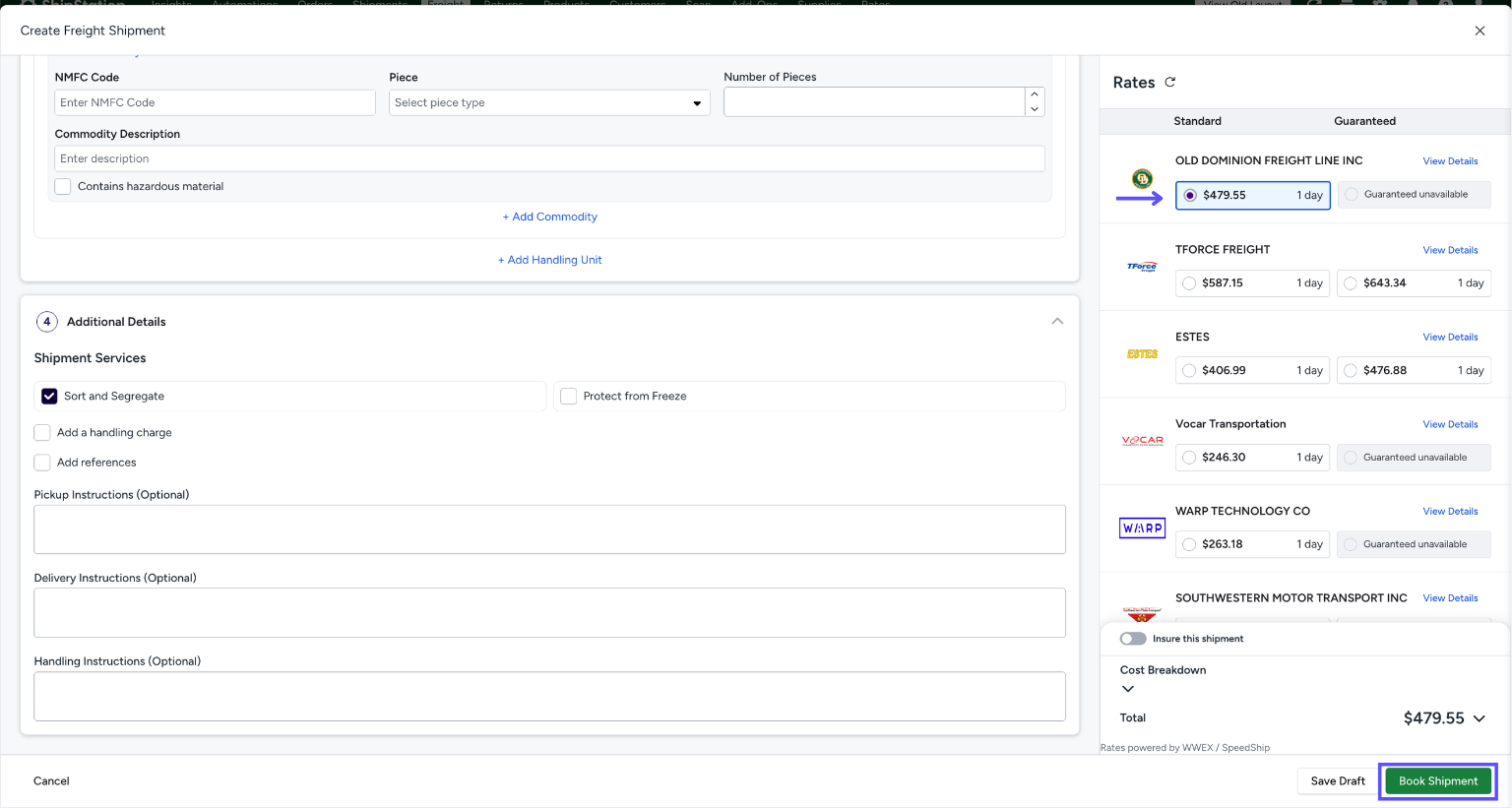Click the Delivery Instructions text area
The image size is (1512, 808).
[x=549, y=613]
